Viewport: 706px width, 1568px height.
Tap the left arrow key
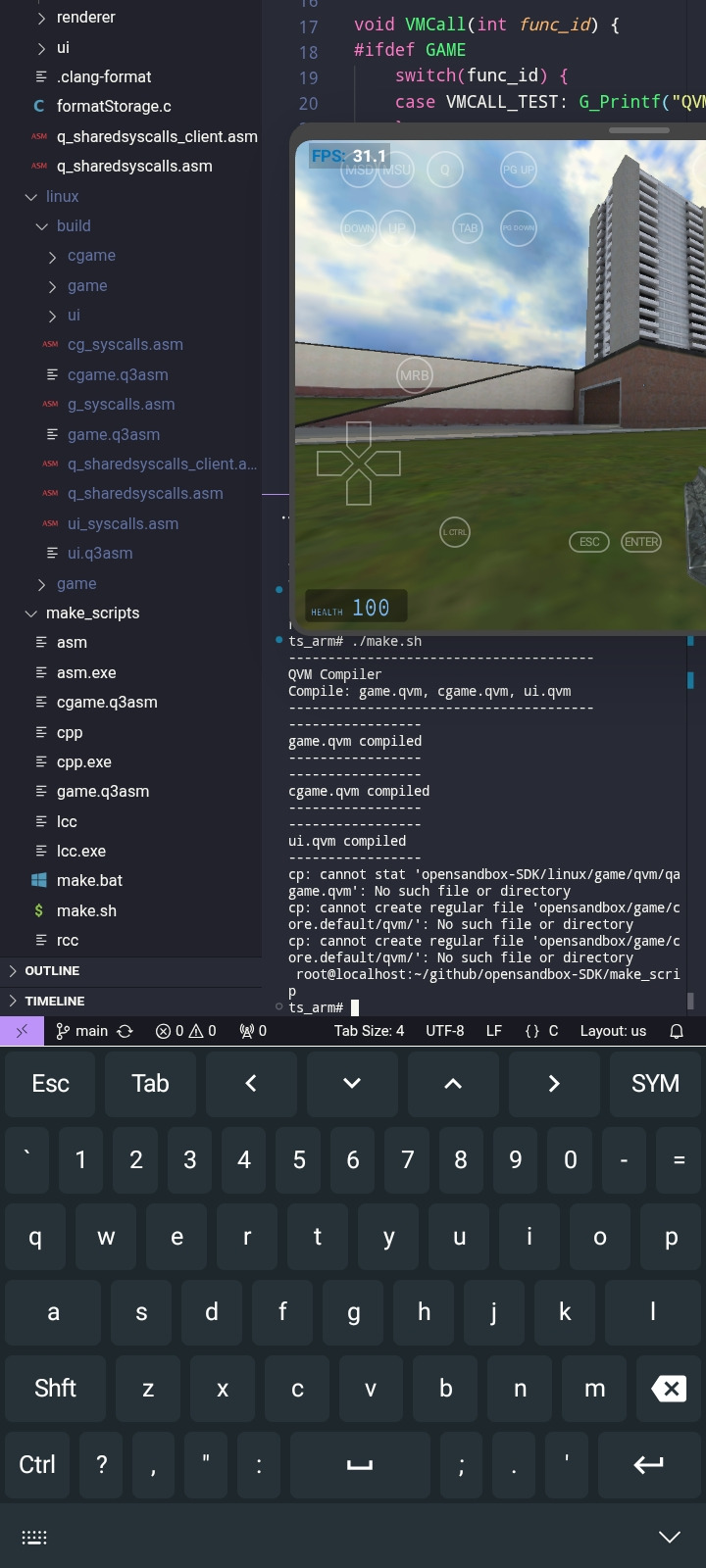tap(251, 1083)
